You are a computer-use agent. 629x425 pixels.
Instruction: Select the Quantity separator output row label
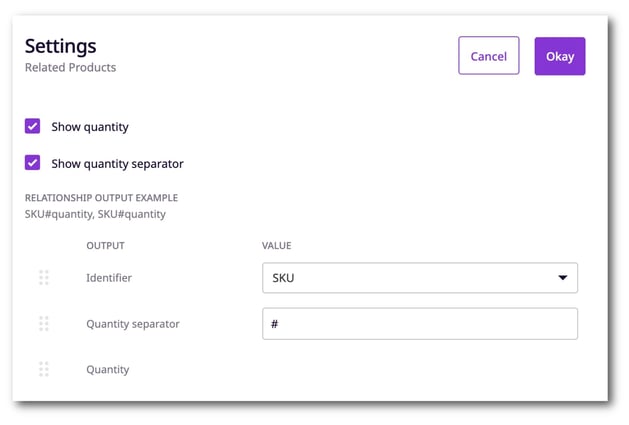pyautogui.click(x=133, y=324)
